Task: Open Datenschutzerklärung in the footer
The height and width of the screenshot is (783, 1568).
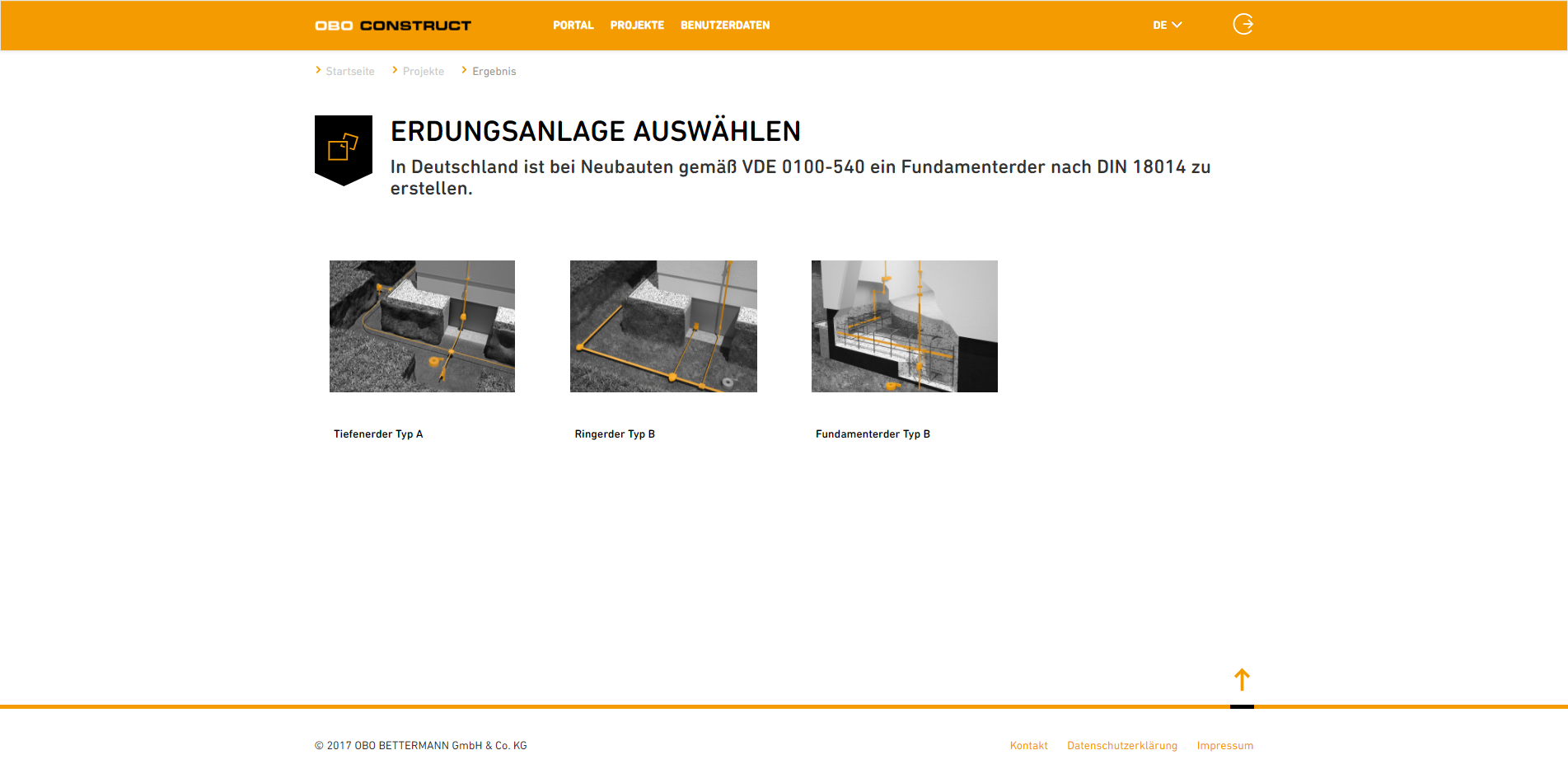Action: tap(1121, 746)
